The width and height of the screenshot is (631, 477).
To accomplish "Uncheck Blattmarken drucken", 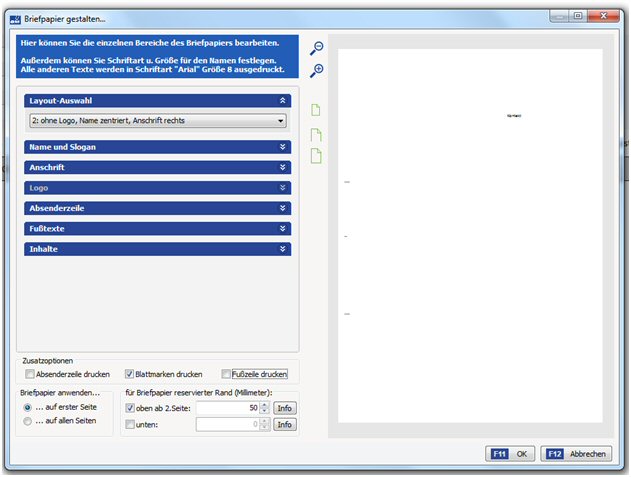I will tap(129, 374).
